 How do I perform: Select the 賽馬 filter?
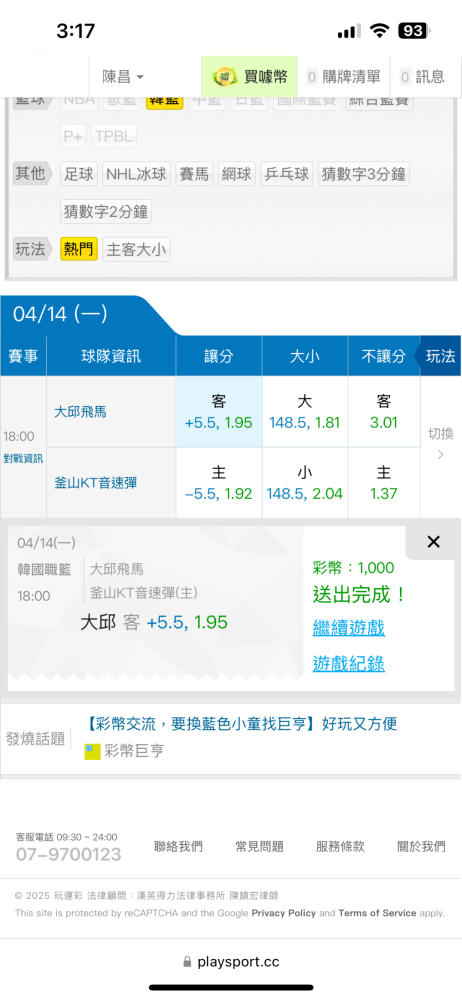click(194, 174)
